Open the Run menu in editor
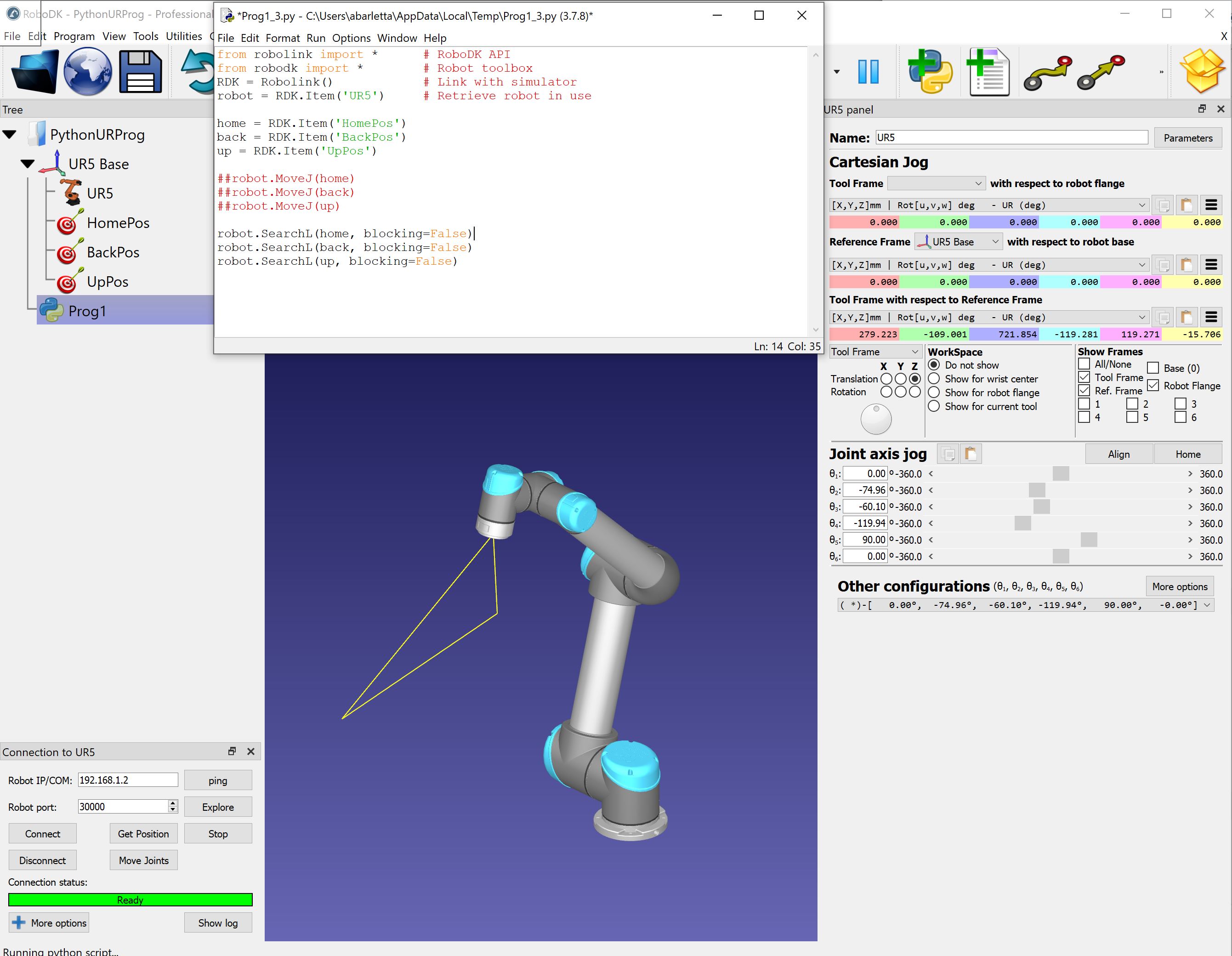 tap(316, 38)
